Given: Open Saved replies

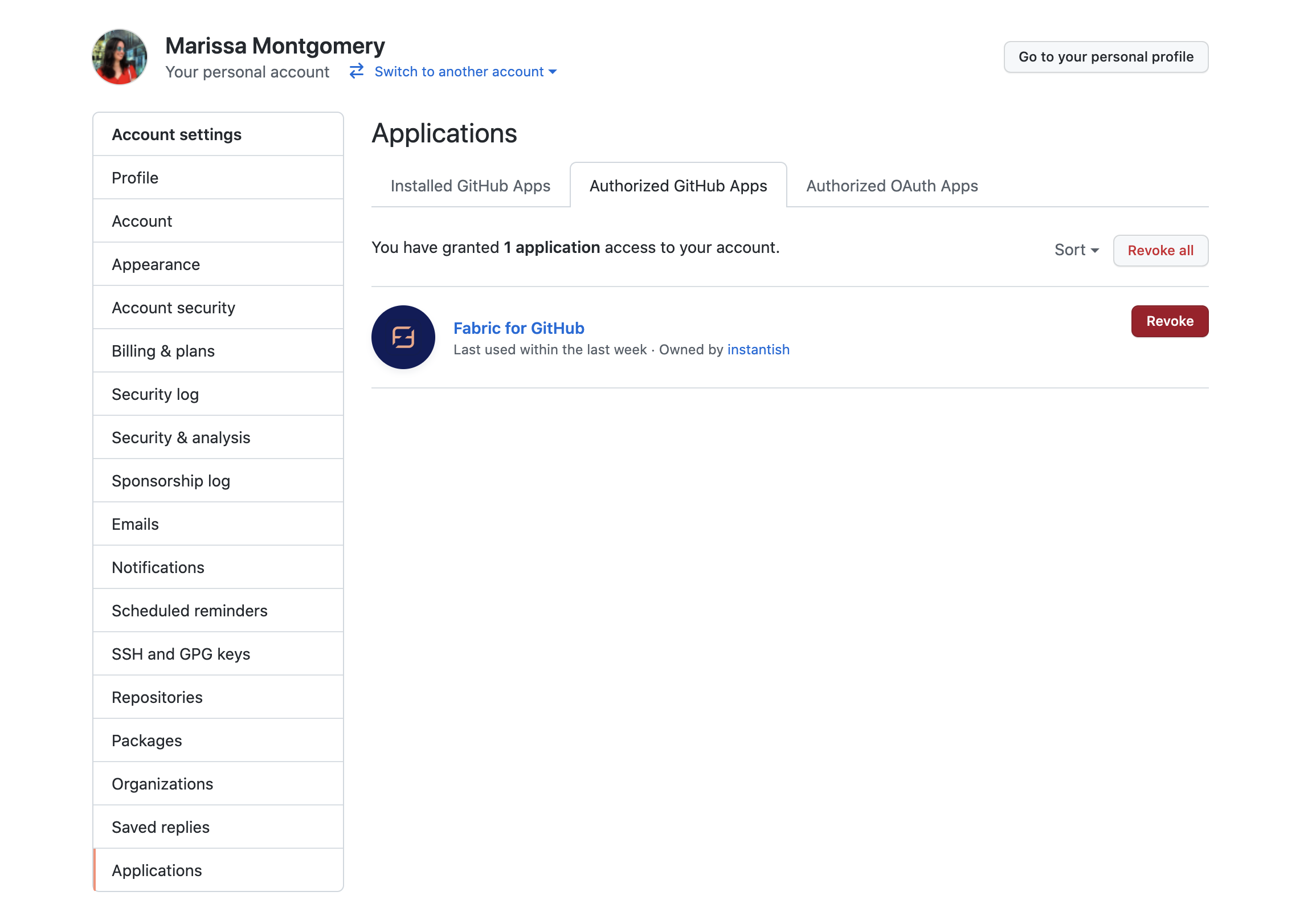Looking at the screenshot, I should point(218,827).
